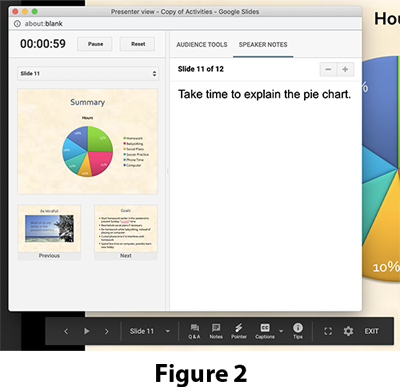Select the Next slide thumbnail titled Goals
Screen dimensions: 400x387
[126, 232]
